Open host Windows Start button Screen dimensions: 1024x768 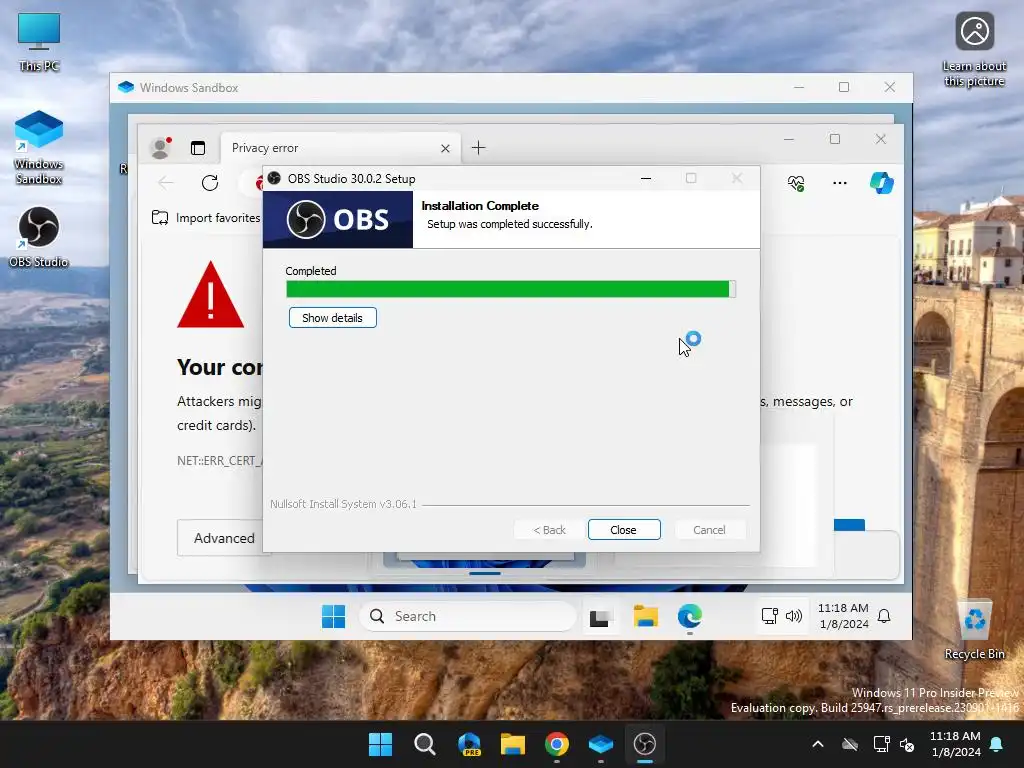(x=381, y=744)
